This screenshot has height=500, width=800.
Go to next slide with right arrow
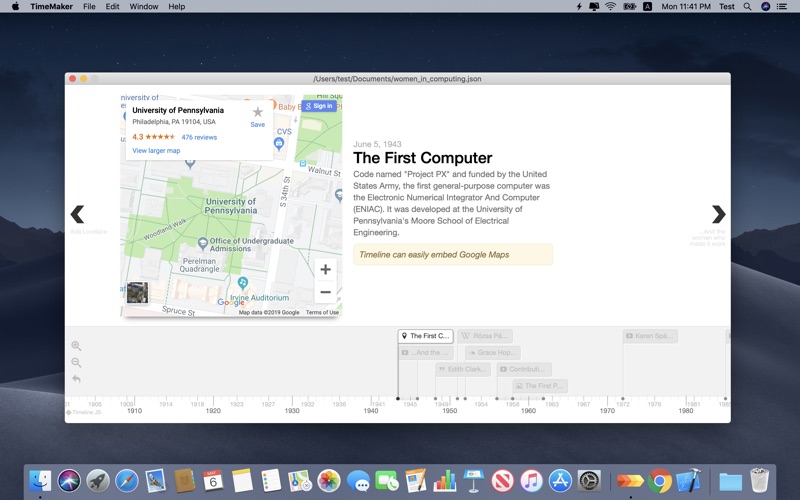tap(718, 214)
